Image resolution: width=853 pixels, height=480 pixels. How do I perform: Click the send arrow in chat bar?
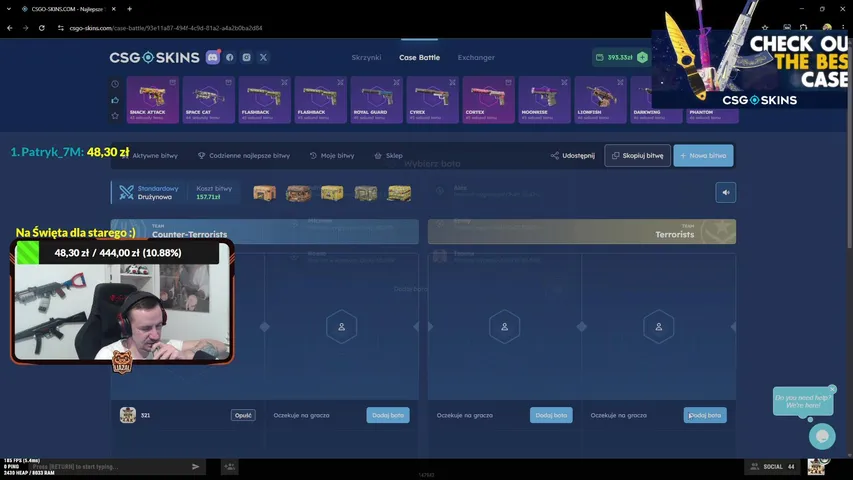196,466
